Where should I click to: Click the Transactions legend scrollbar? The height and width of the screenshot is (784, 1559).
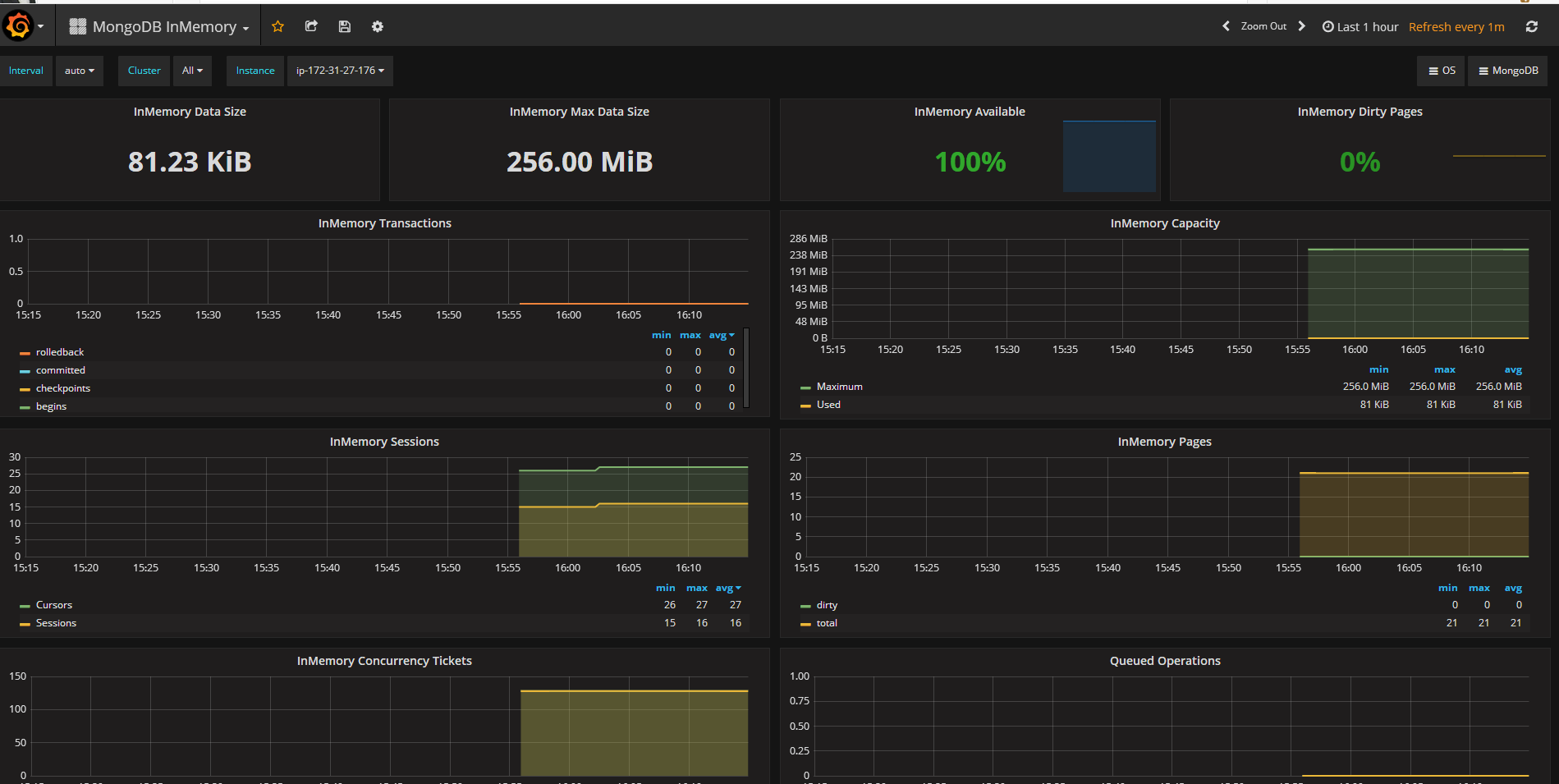[x=746, y=368]
